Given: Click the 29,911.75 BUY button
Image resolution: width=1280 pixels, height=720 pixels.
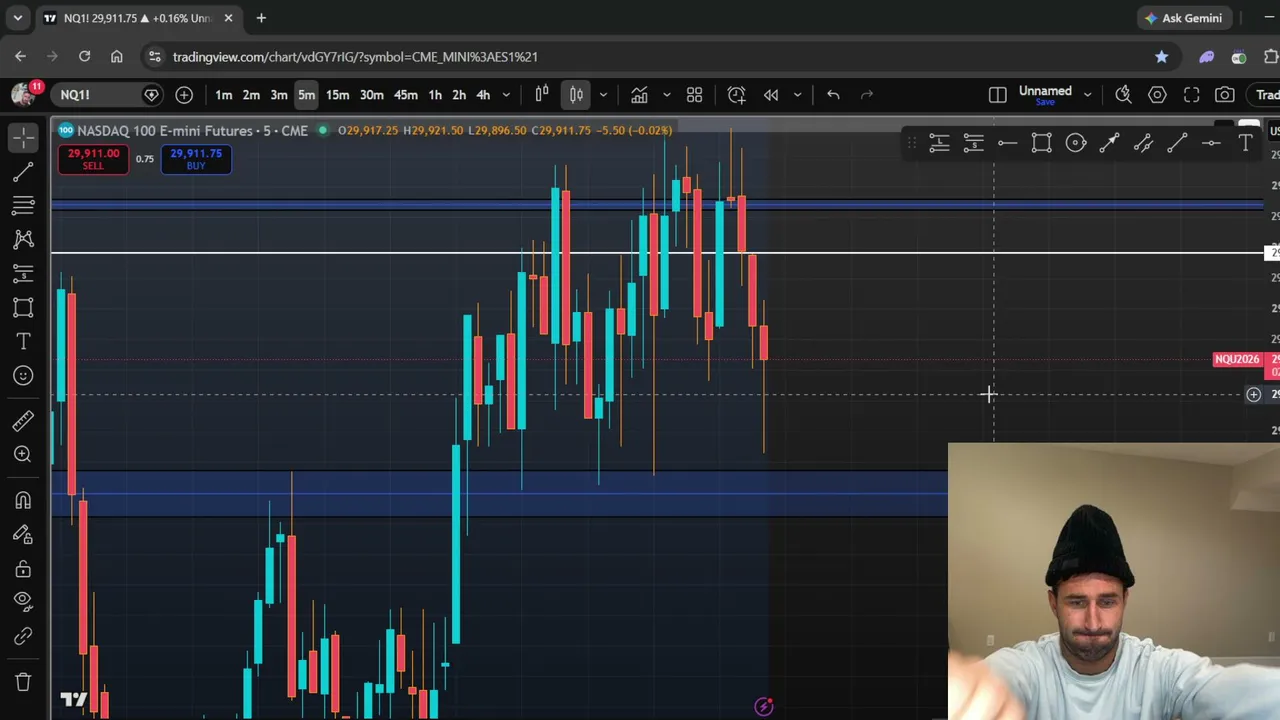Looking at the screenshot, I should (196, 158).
